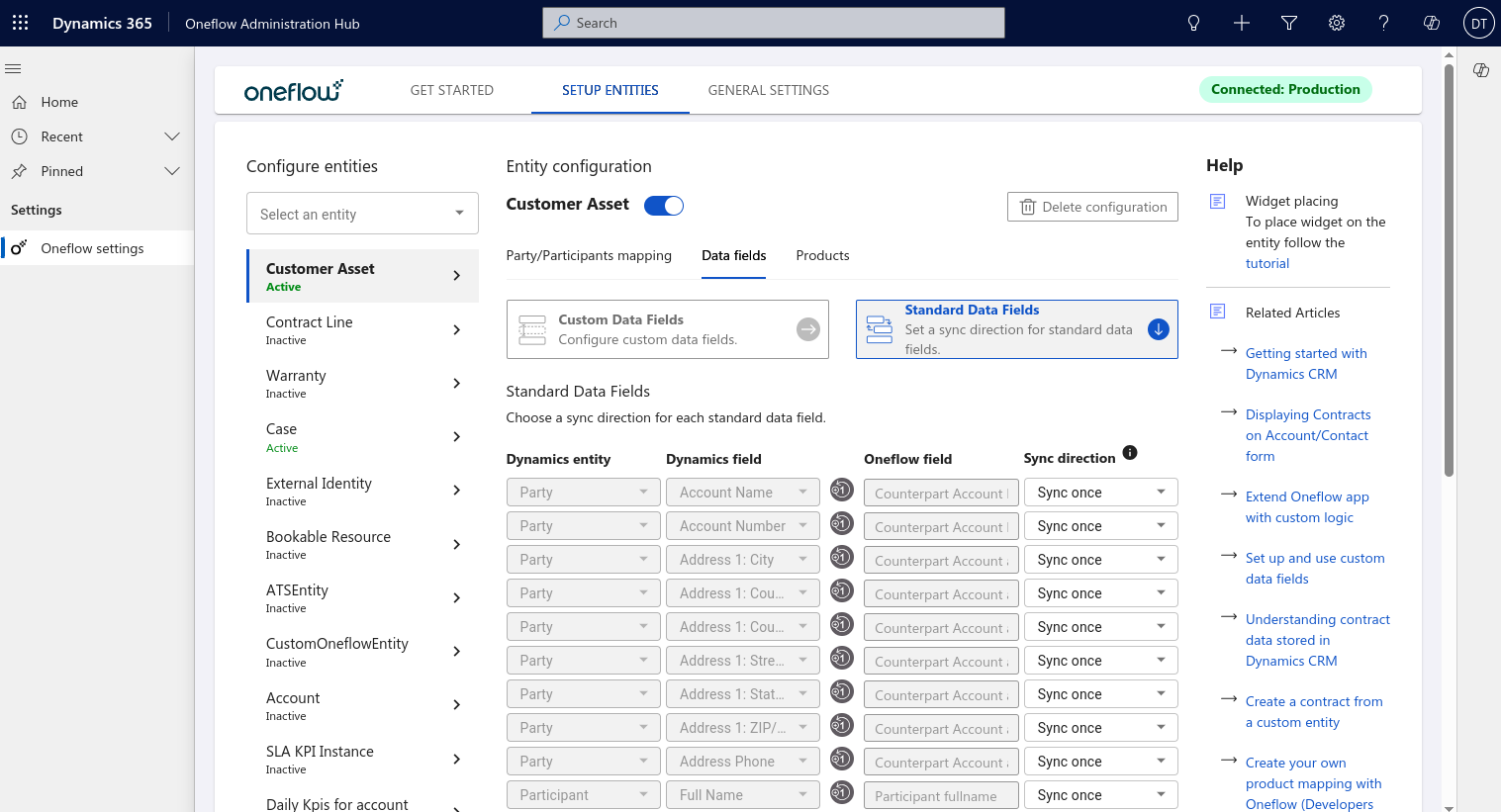
Task: Open the Select an entity dropdown
Action: [362, 214]
